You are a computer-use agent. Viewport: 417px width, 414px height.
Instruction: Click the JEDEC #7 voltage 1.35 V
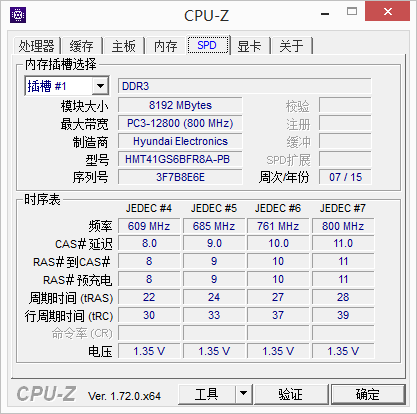[x=343, y=351]
